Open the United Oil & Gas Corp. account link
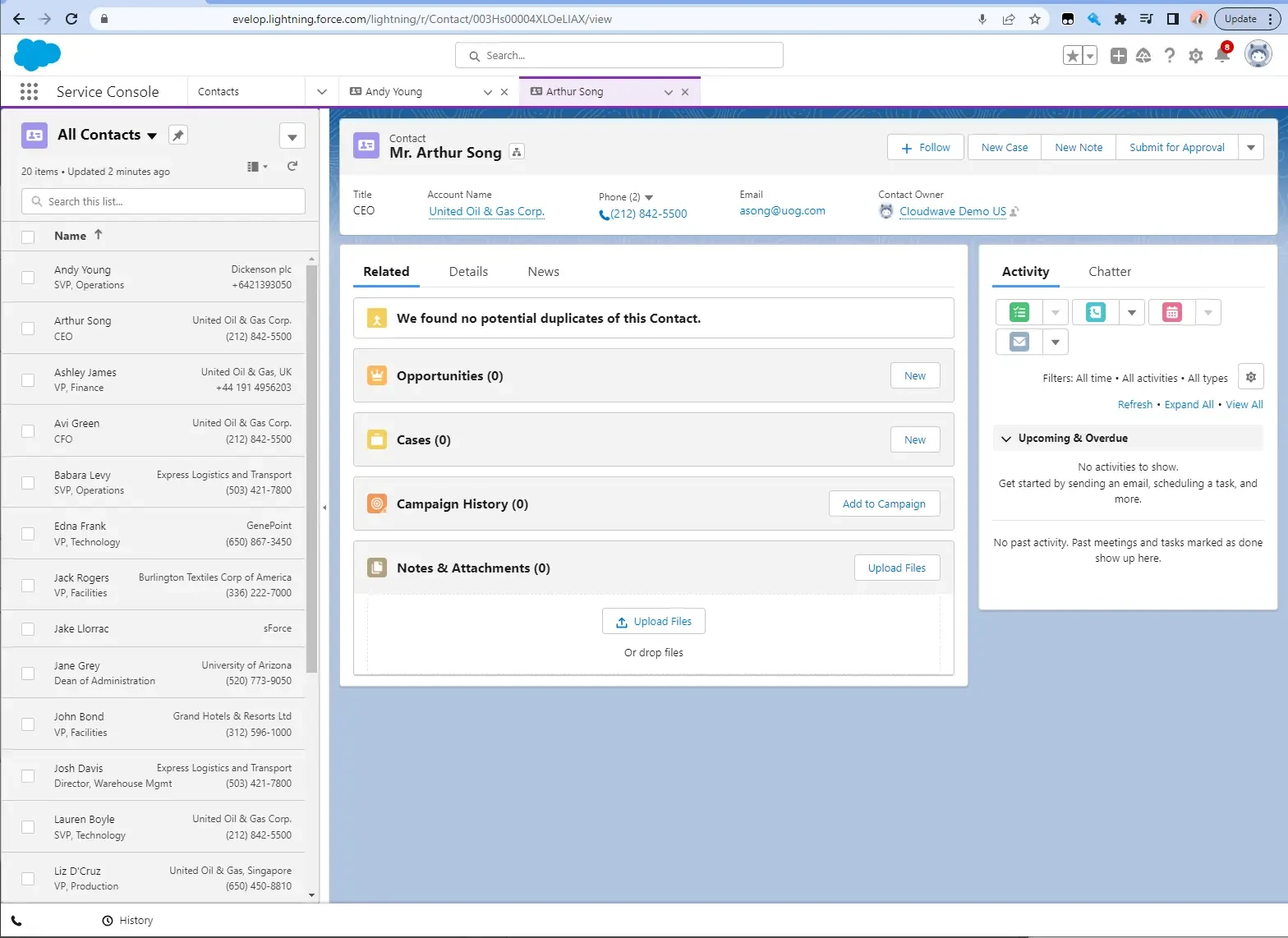 point(486,212)
